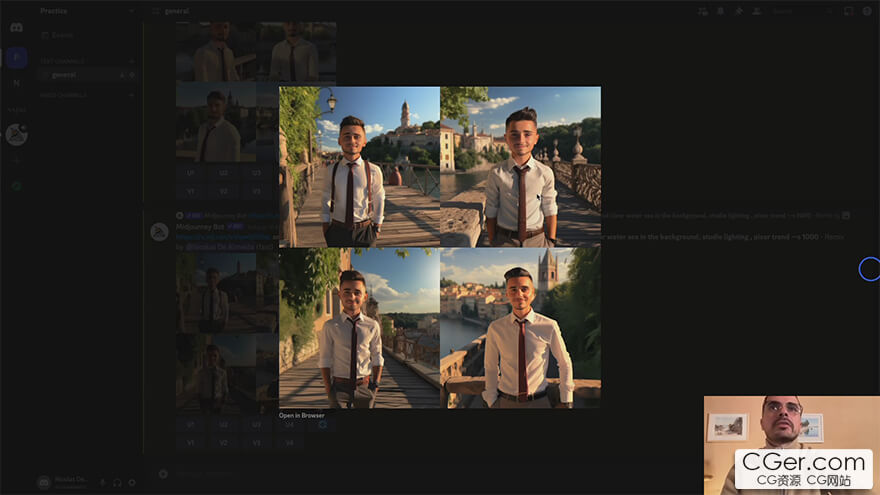Screen dimensions: 880x495
Task: Click U3 in the row containing U4
Action: click(256, 425)
